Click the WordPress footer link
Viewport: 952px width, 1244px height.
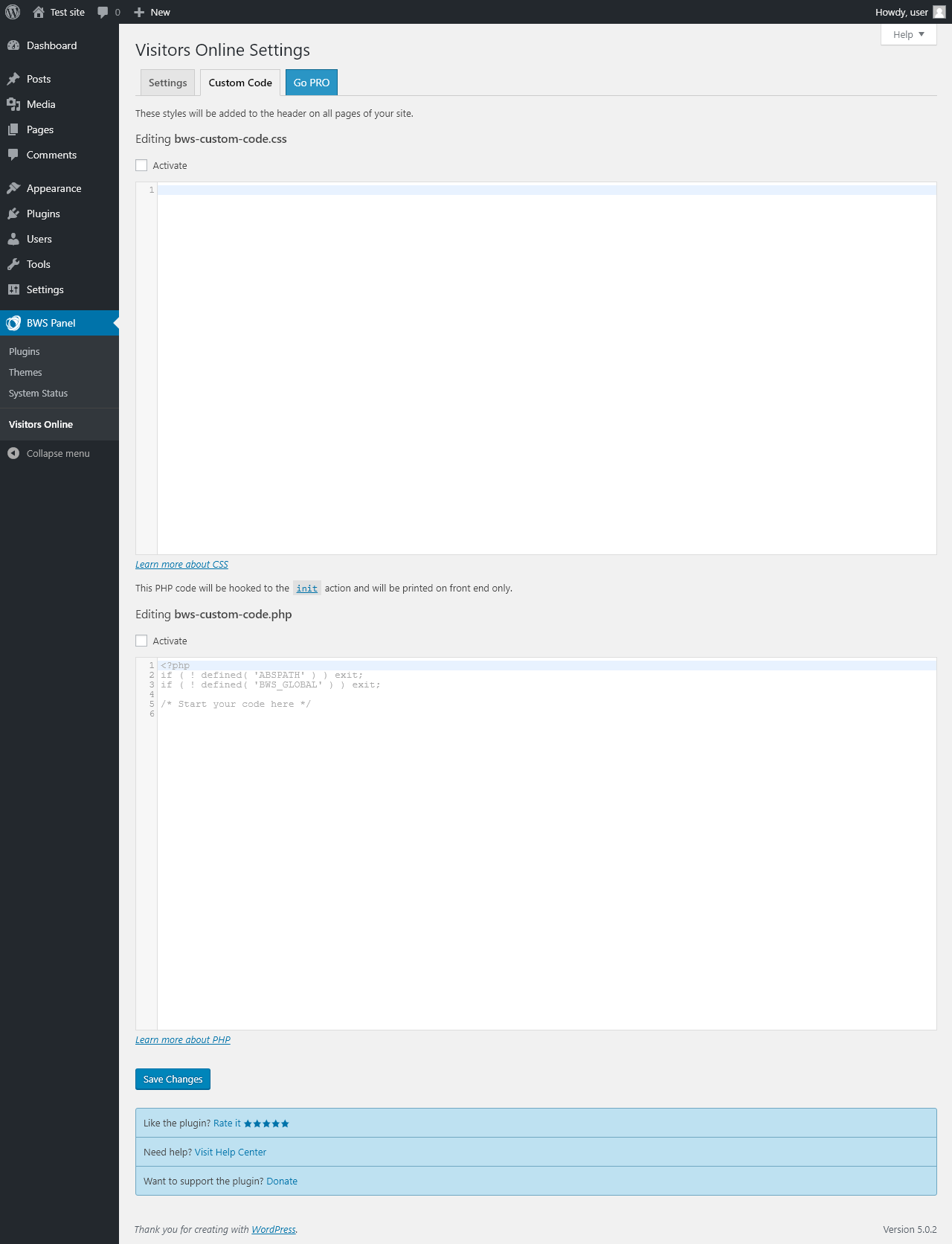point(274,1230)
